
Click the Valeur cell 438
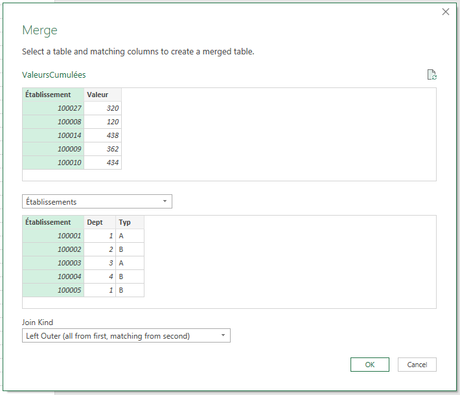click(103, 136)
